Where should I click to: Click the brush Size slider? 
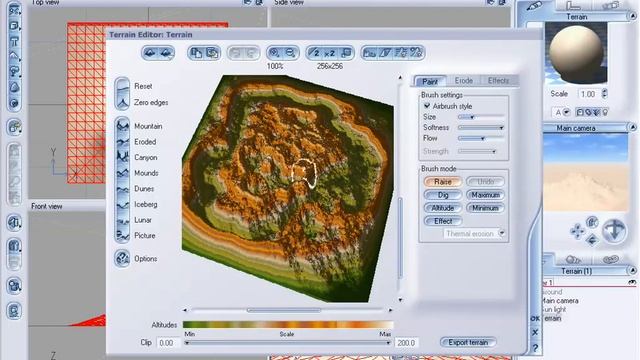pos(481,117)
